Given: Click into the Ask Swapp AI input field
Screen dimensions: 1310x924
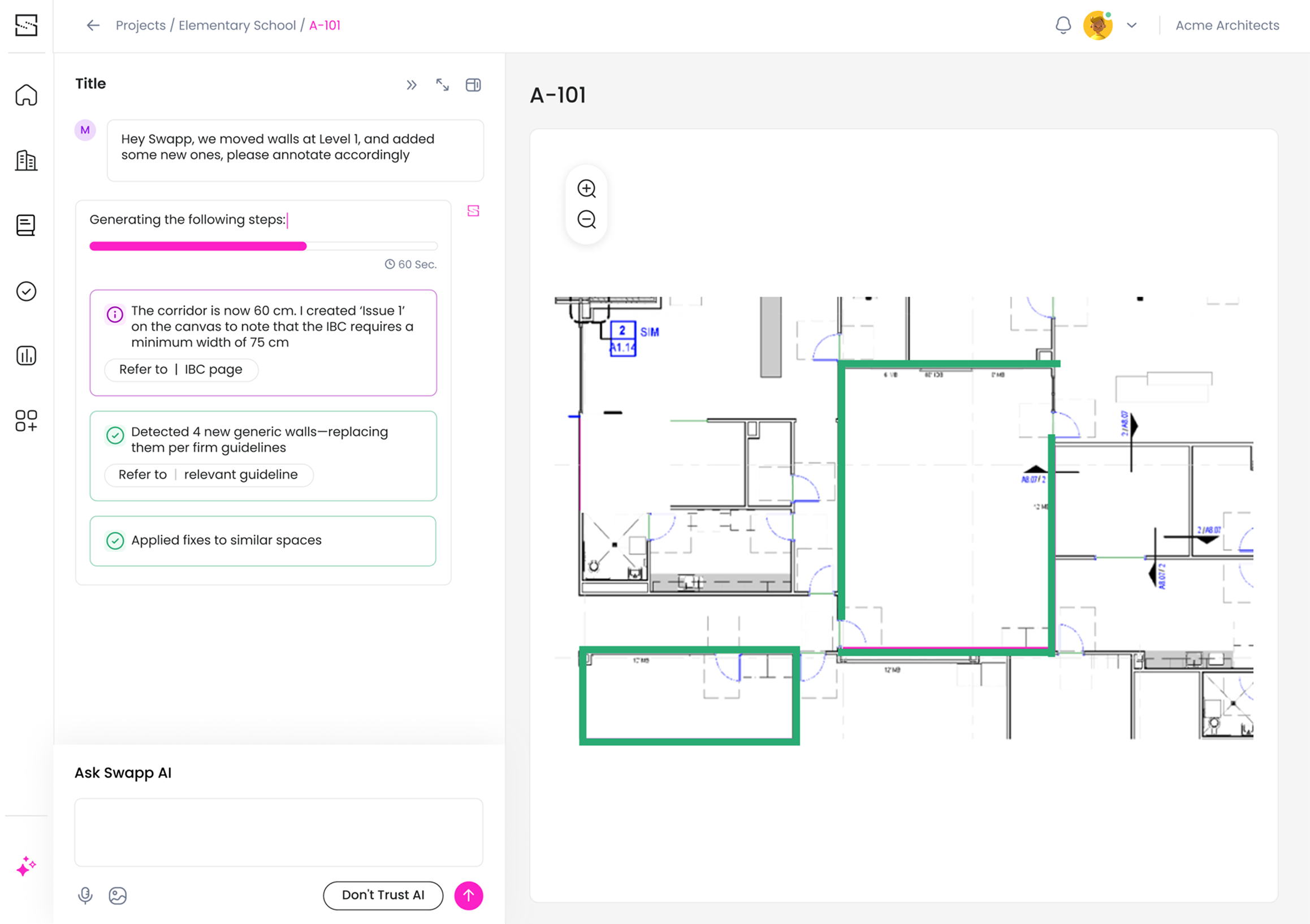Looking at the screenshot, I should point(278,832).
